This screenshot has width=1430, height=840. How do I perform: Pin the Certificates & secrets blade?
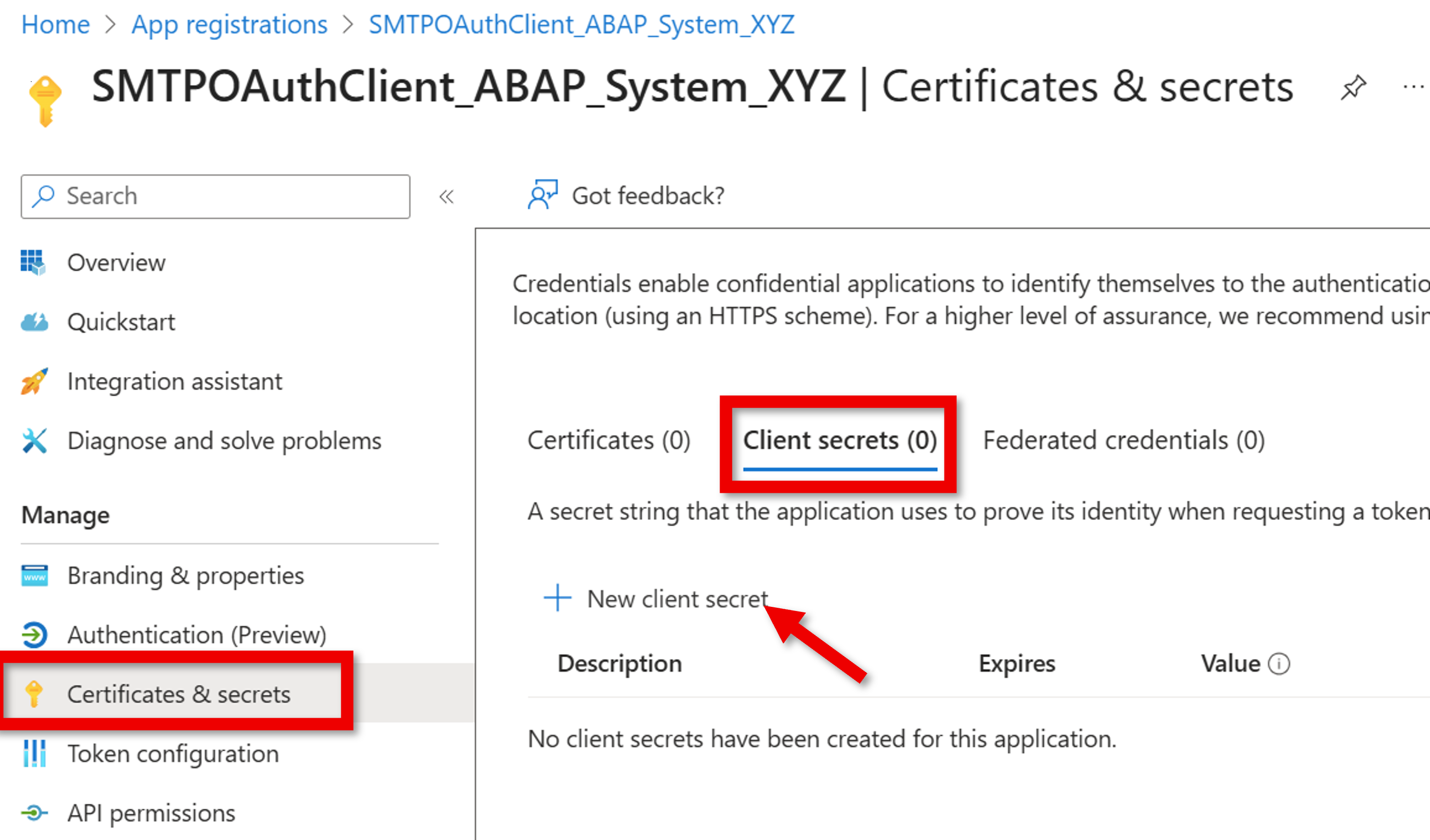[1354, 87]
